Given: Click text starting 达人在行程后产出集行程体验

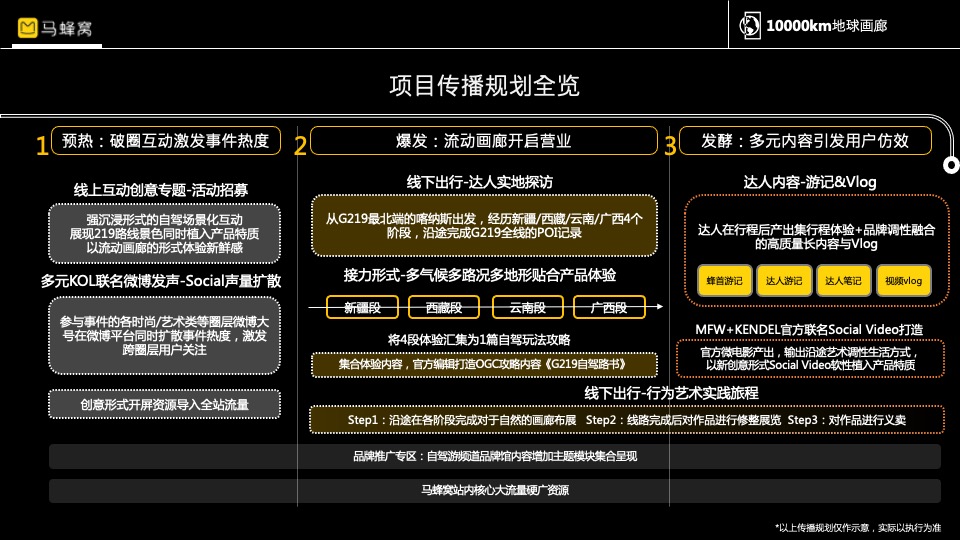Looking at the screenshot, I should 816,236.
